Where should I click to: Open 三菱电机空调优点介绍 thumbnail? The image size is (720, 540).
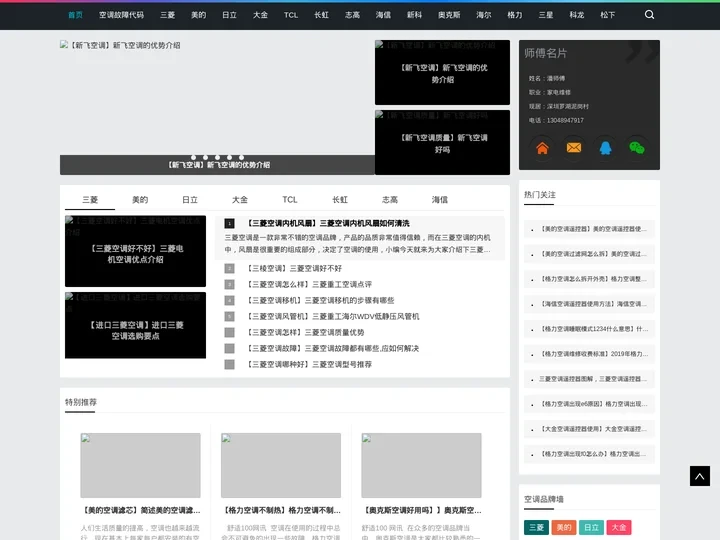[135, 251]
